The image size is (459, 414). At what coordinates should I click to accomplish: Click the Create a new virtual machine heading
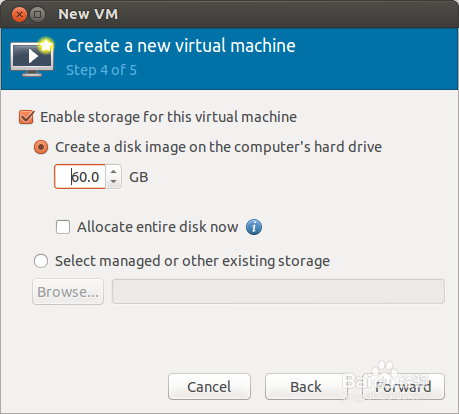click(181, 46)
